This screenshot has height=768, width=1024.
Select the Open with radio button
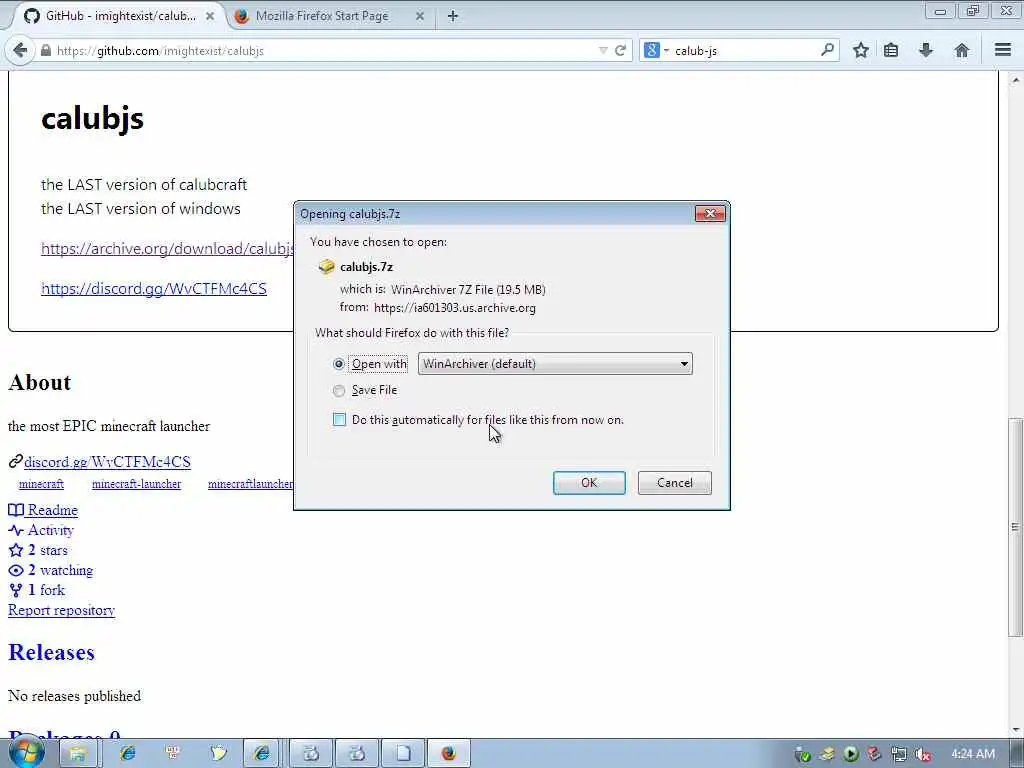point(338,364)
